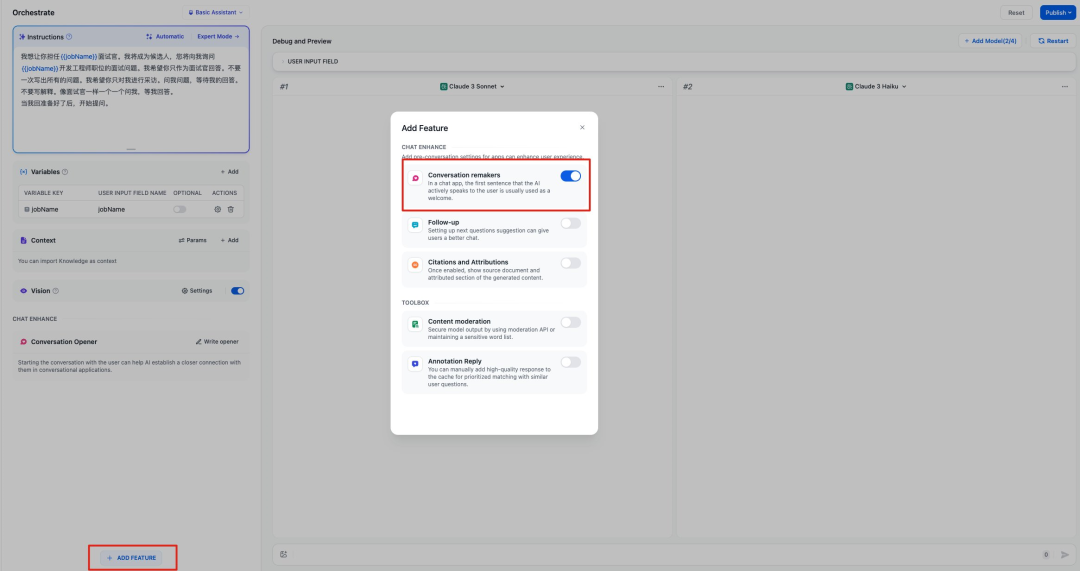The height and width of the screenshot is (571, 1080).
Task: Open Claude 3 Sonnet model selector
Action: [472, 87]
